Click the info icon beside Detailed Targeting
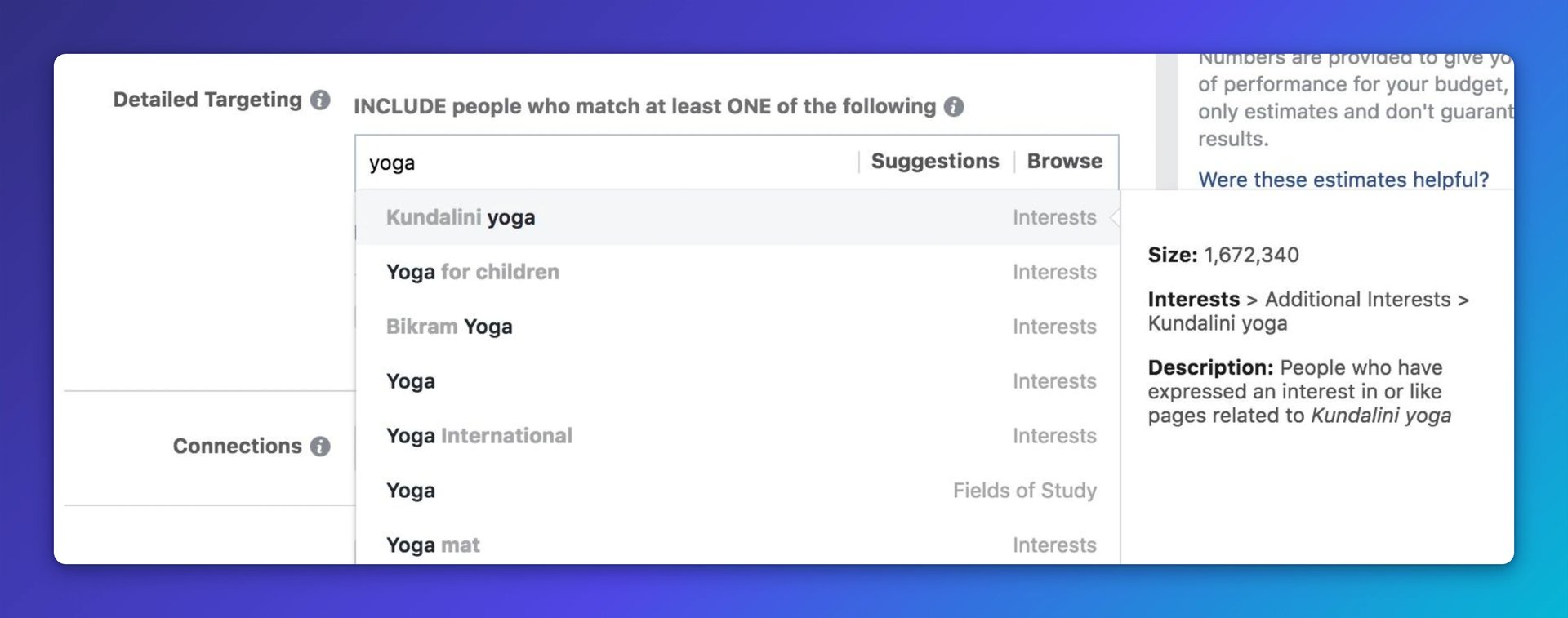The width and height of the screenshot is (1568, 618). (320, 100)
